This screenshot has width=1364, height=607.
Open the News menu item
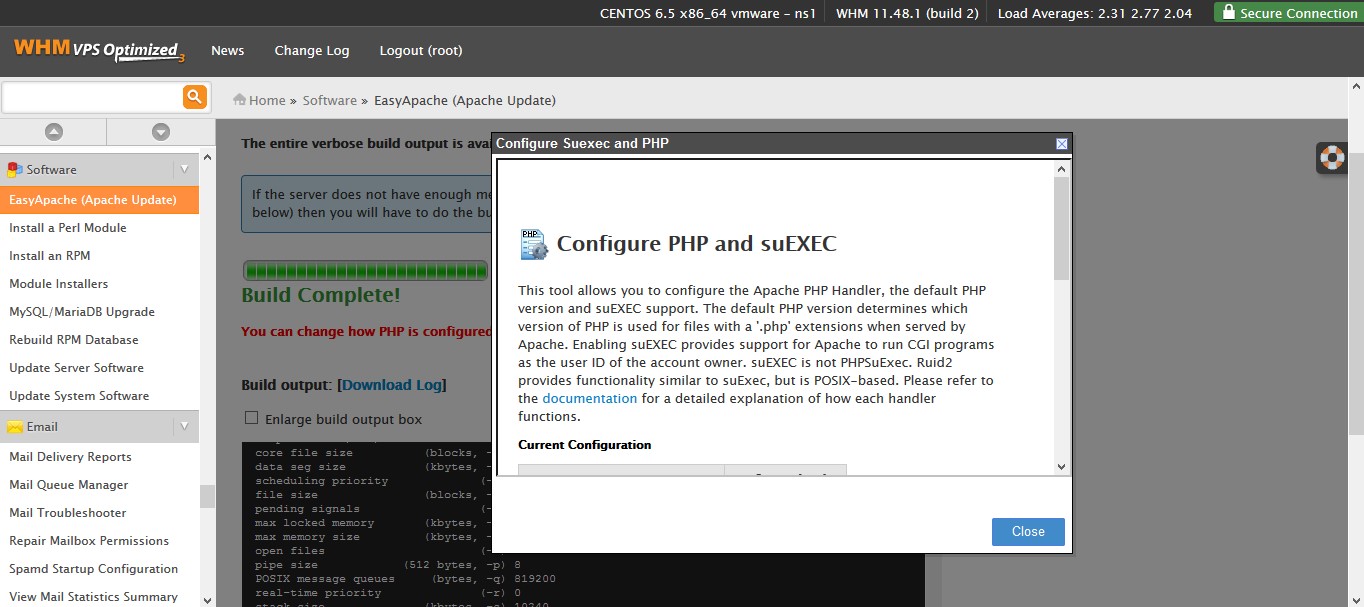tap(227, 50)
